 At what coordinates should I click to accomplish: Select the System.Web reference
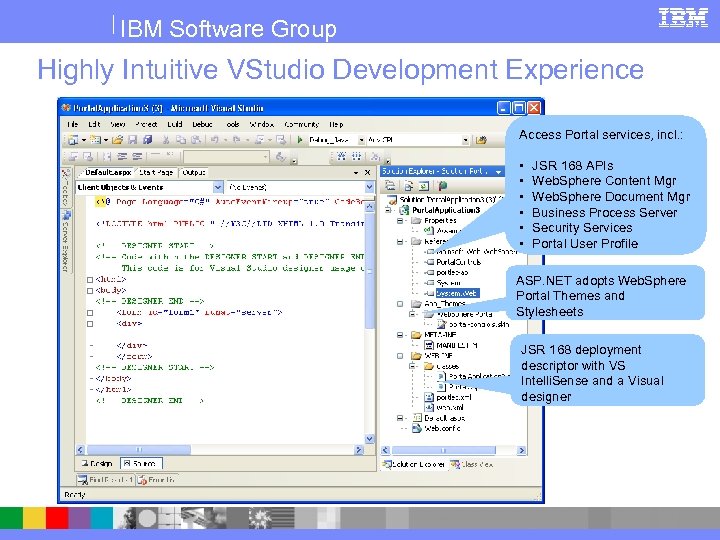456,293
